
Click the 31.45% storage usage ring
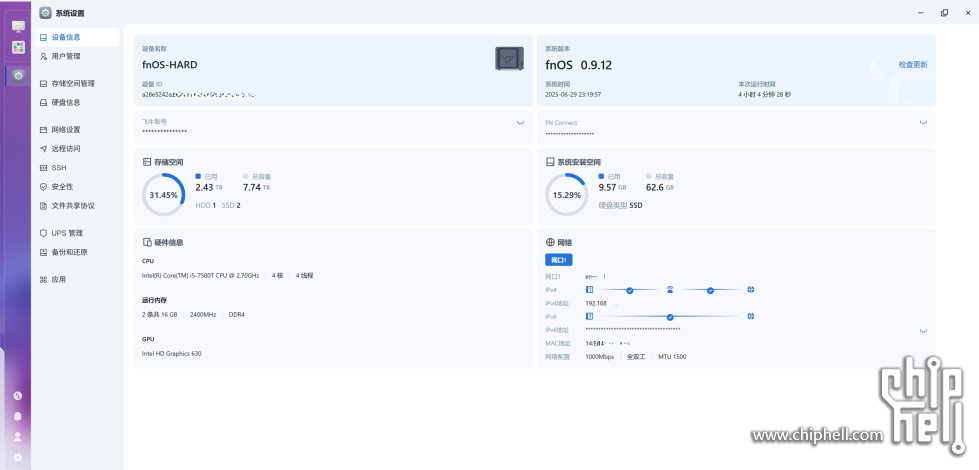[x=164, y=195]
